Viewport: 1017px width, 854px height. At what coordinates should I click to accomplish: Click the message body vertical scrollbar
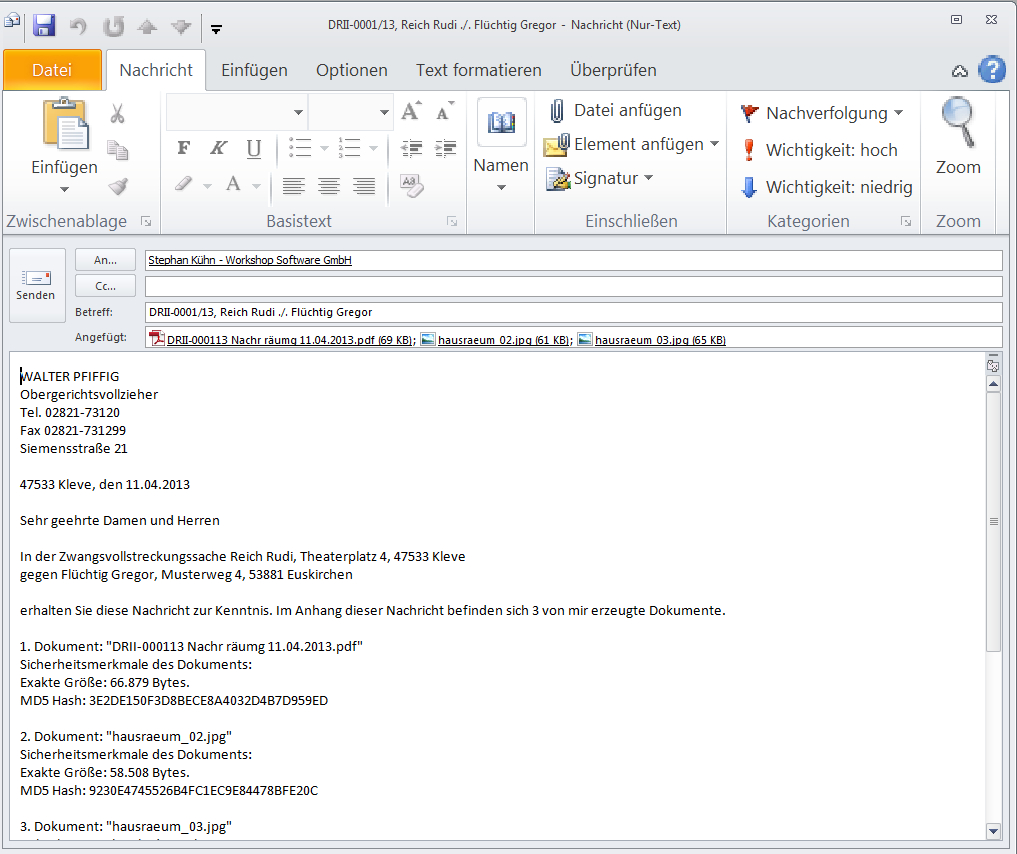pyautogui.click(x=993, y=520)
